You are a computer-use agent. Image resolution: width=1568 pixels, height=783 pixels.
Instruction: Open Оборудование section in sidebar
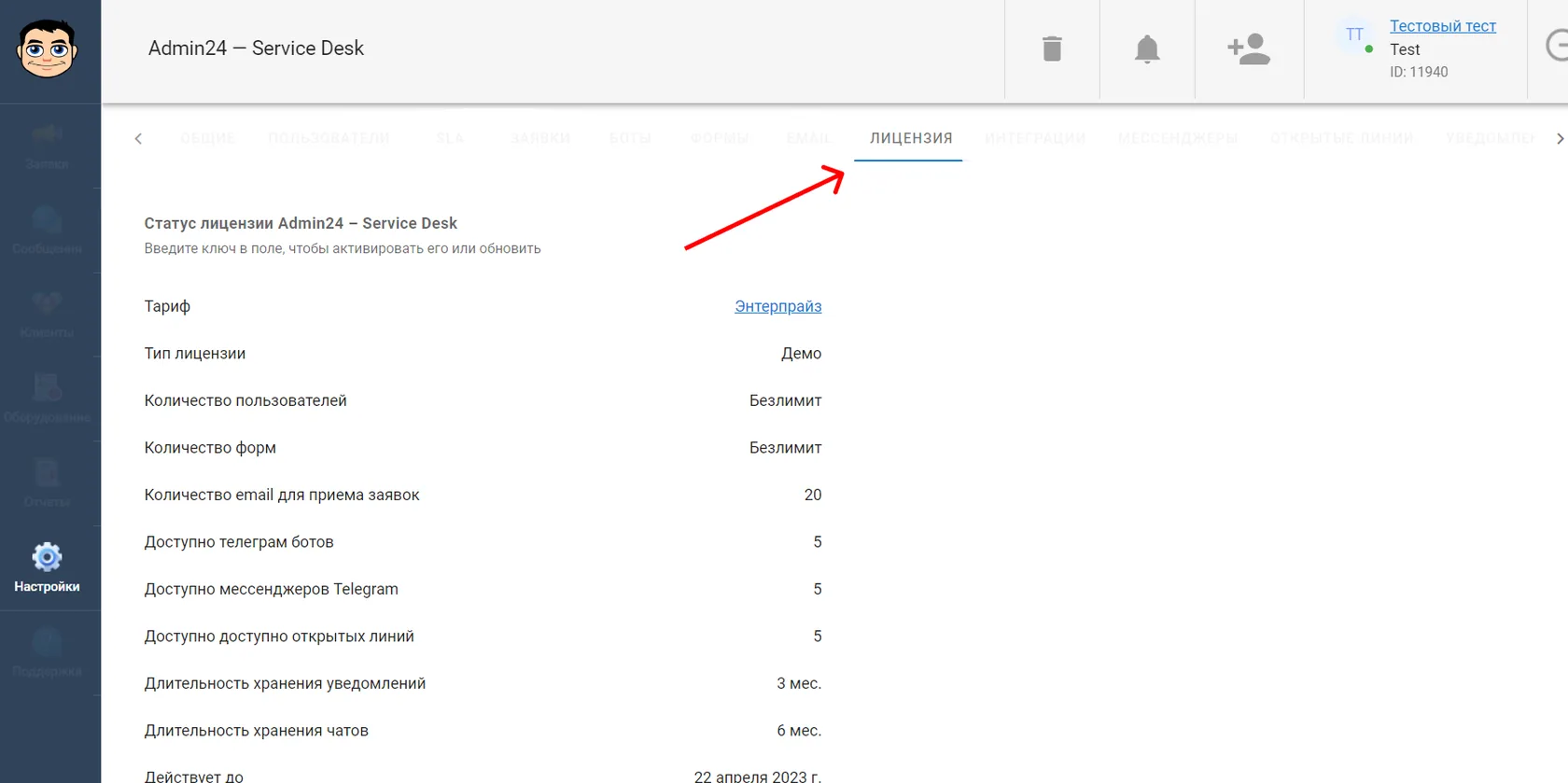pyautogui.click(x=47, y=399)
